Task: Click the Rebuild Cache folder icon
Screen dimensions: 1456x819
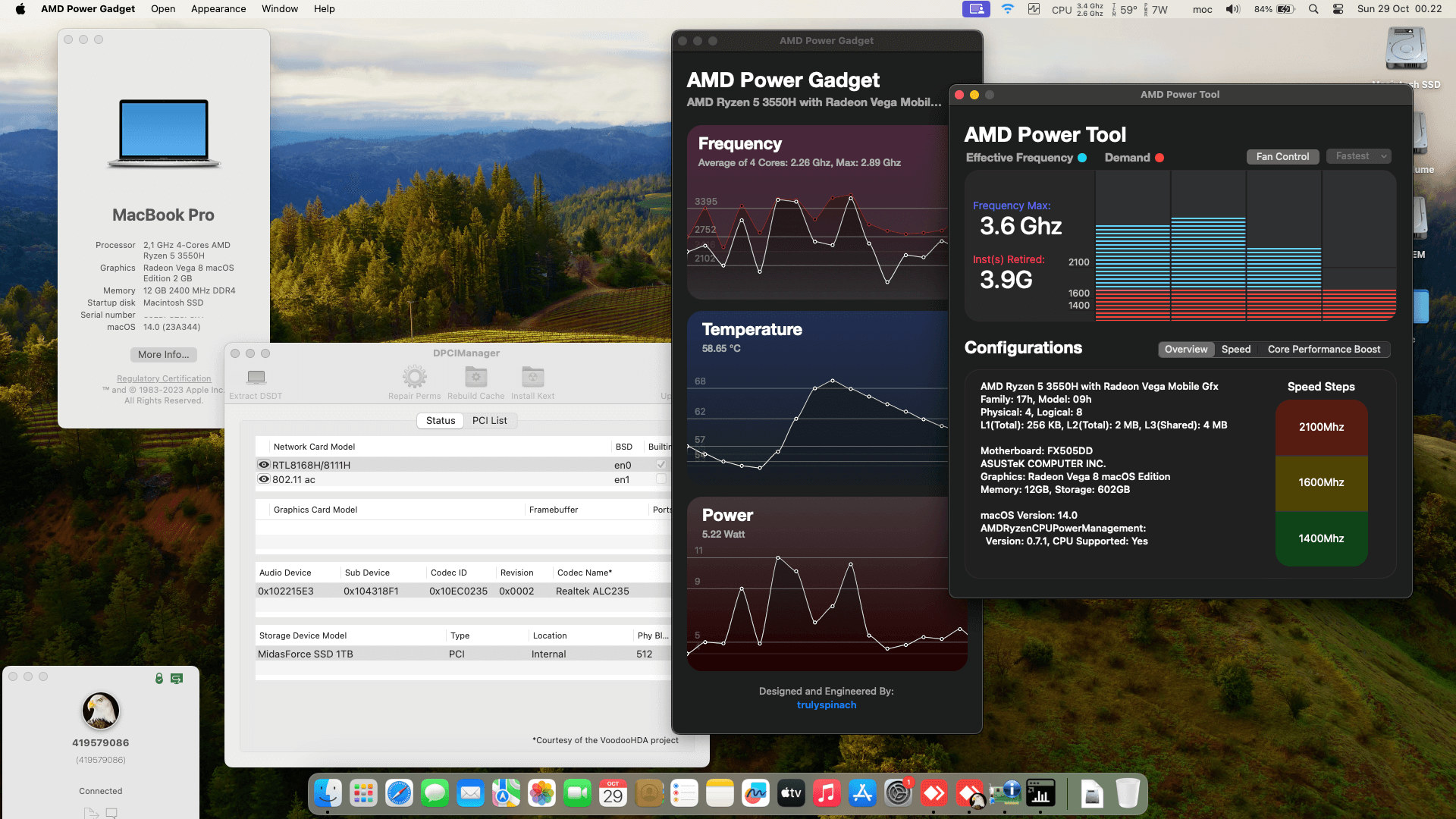Action: click(x=475, y=377)
